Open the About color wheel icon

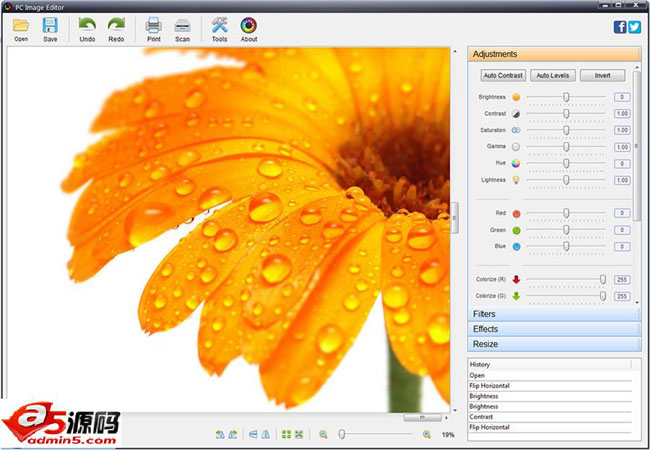[x=249, y=25]
